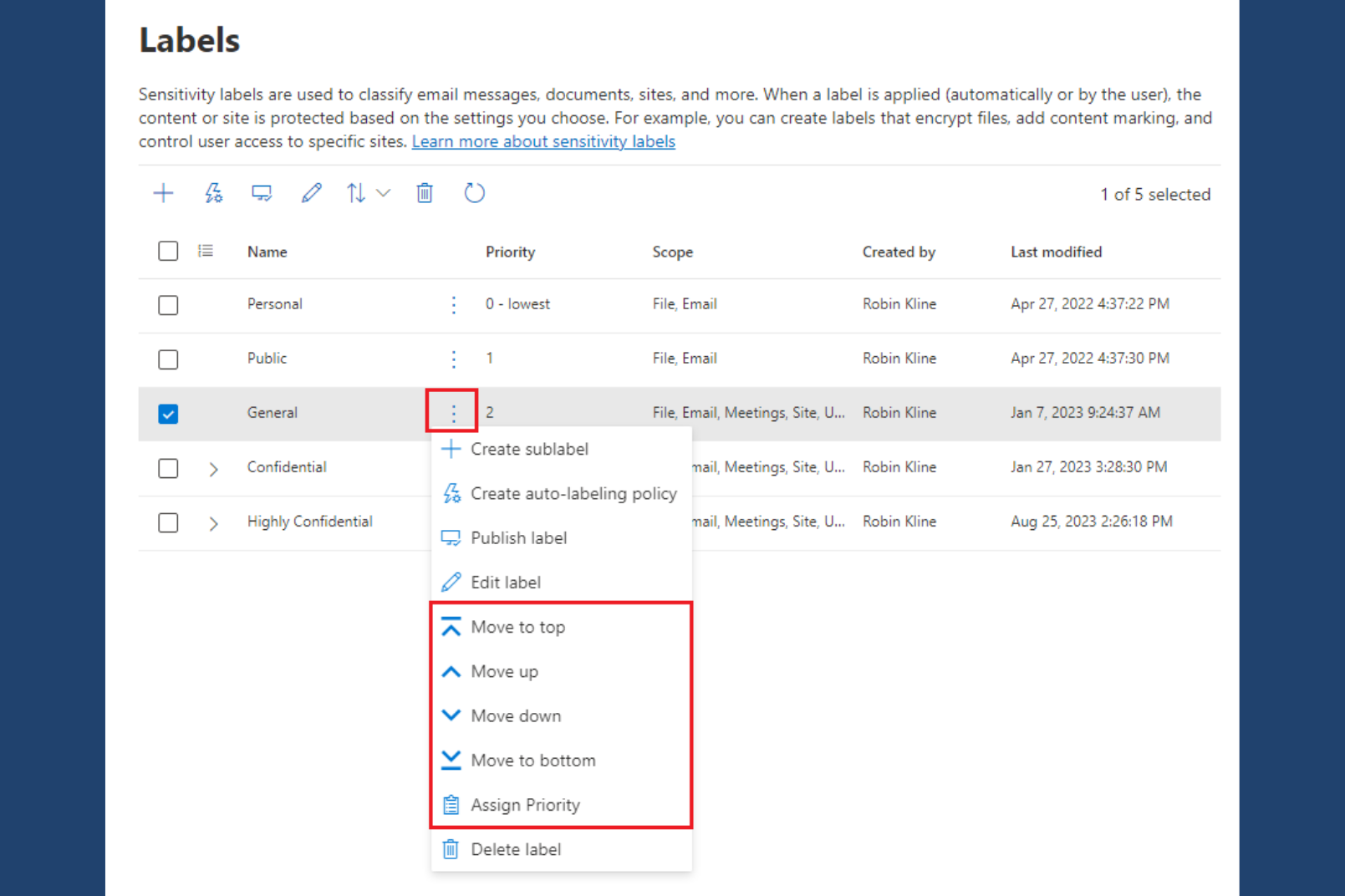Click the pencil edit icon in toolbar
The image size is (1345, 896).
[x=311, y=194]
